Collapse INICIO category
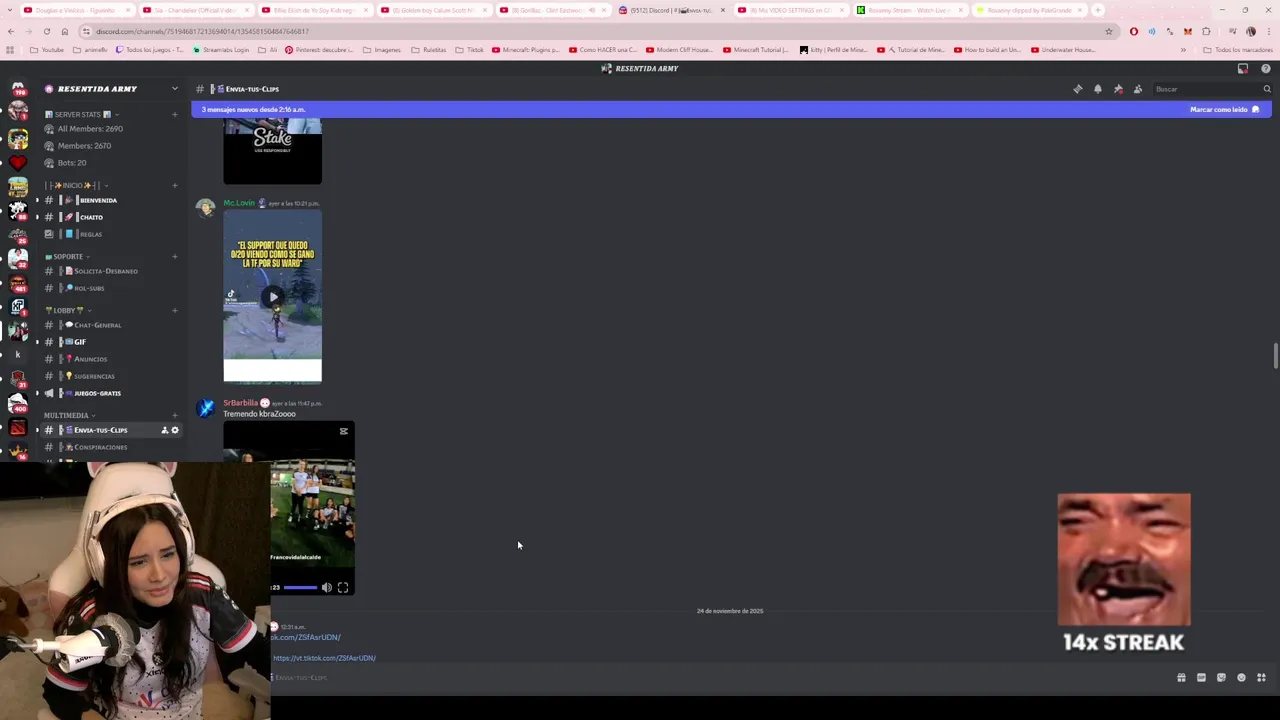Image resolution: width=1280 pixels, height=720 pixels. click(77, 185)
